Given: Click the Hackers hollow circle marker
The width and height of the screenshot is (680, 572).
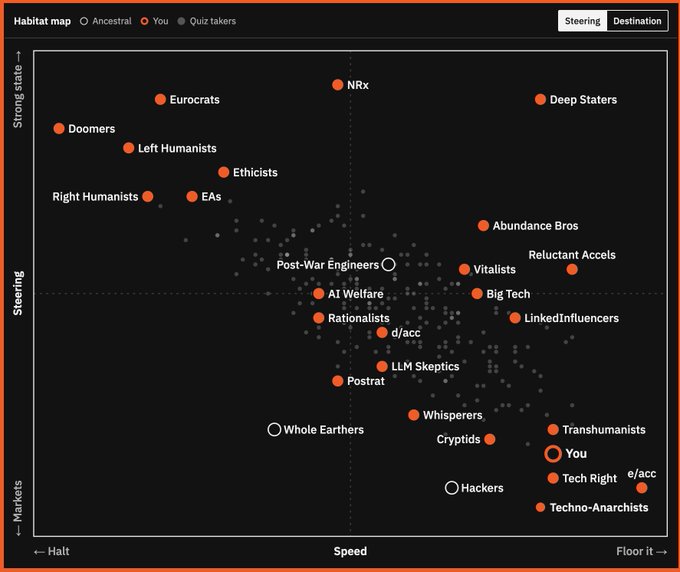Looking at the screenshot, I should [x=451, y=488].
